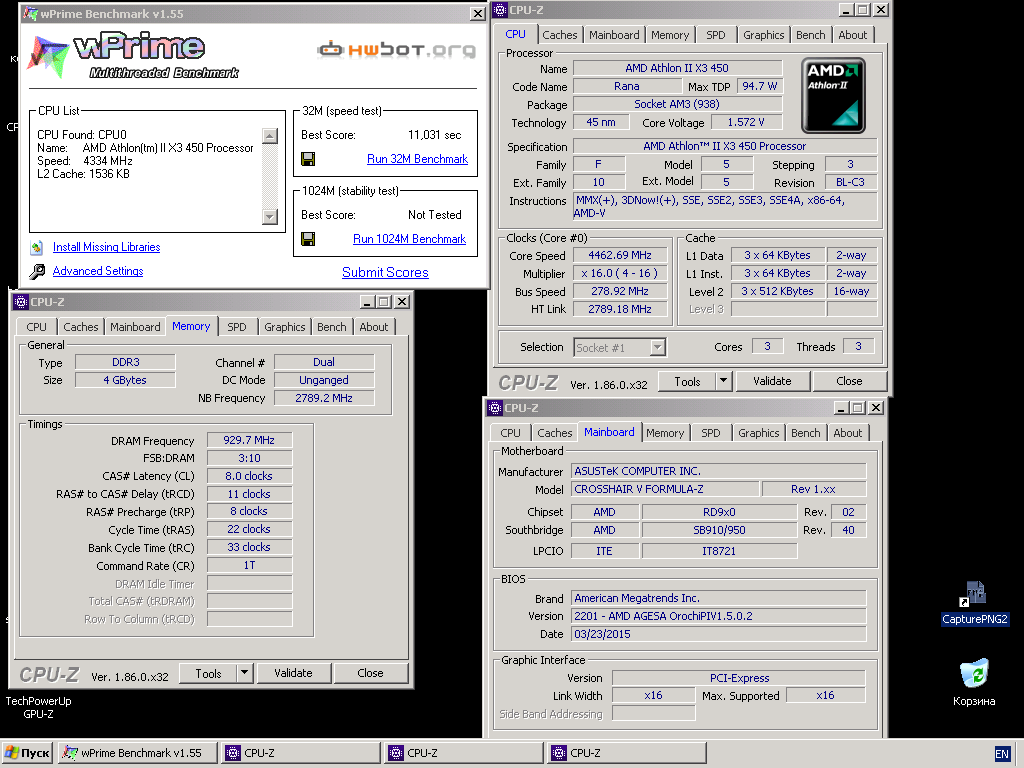Expand the Tools arrow in the Memory window
This screenshot has height=768, width=1024.
pyautogui.click(x=244, y=673)
